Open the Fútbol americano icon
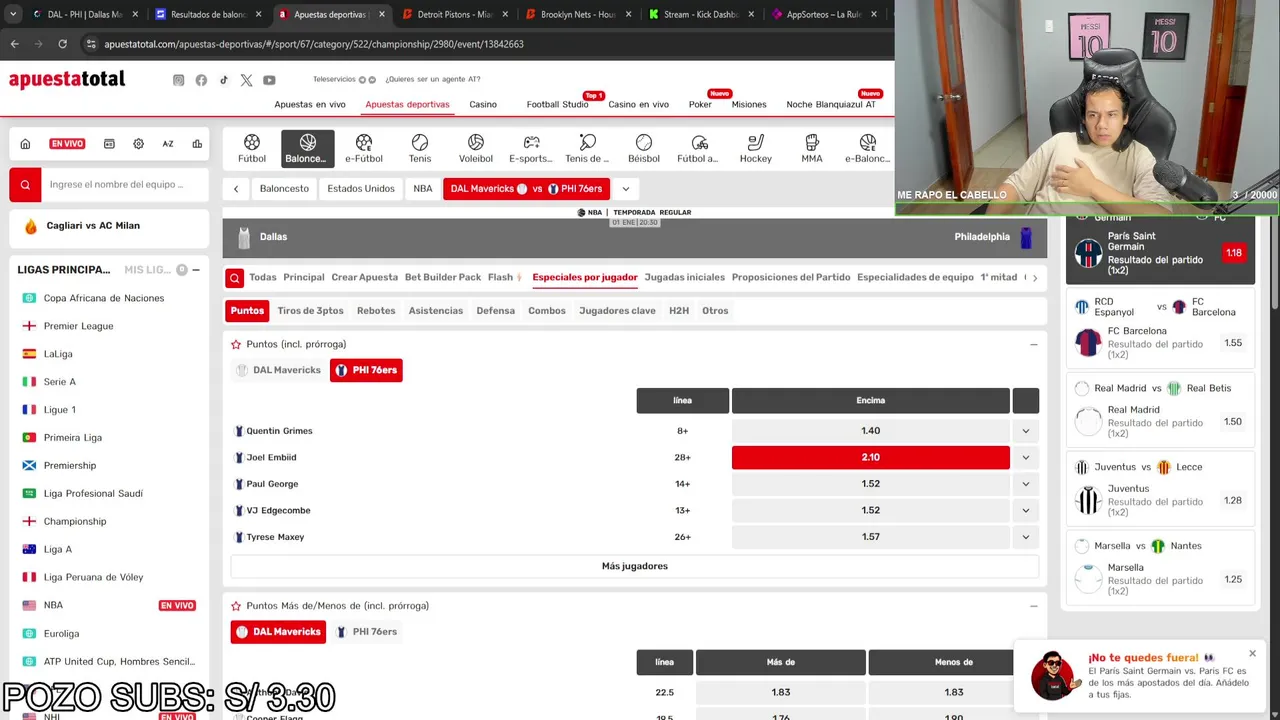 (699, 148)
